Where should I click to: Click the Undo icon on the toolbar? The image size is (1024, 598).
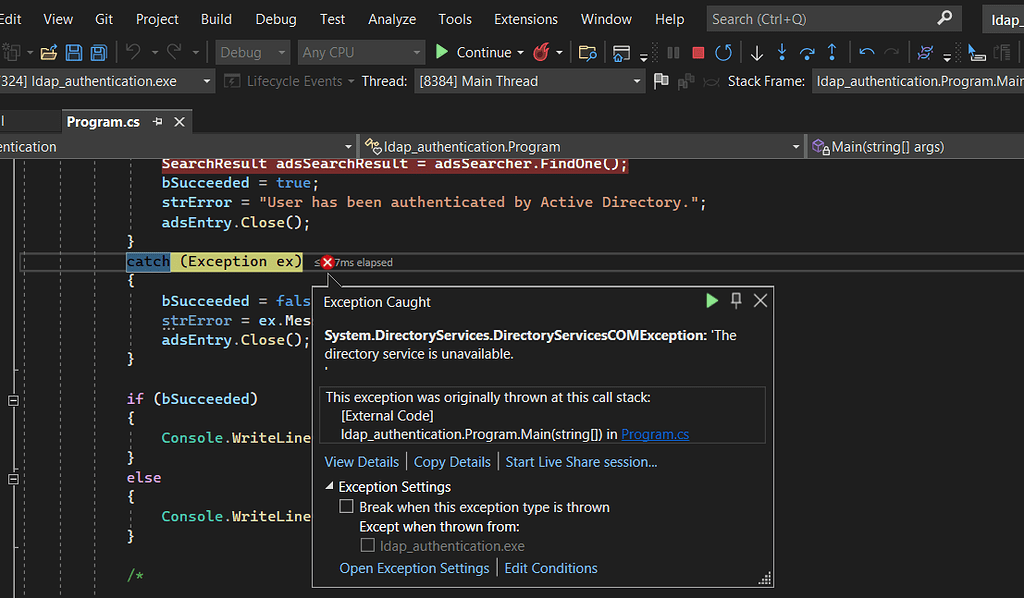pos(133,52)
